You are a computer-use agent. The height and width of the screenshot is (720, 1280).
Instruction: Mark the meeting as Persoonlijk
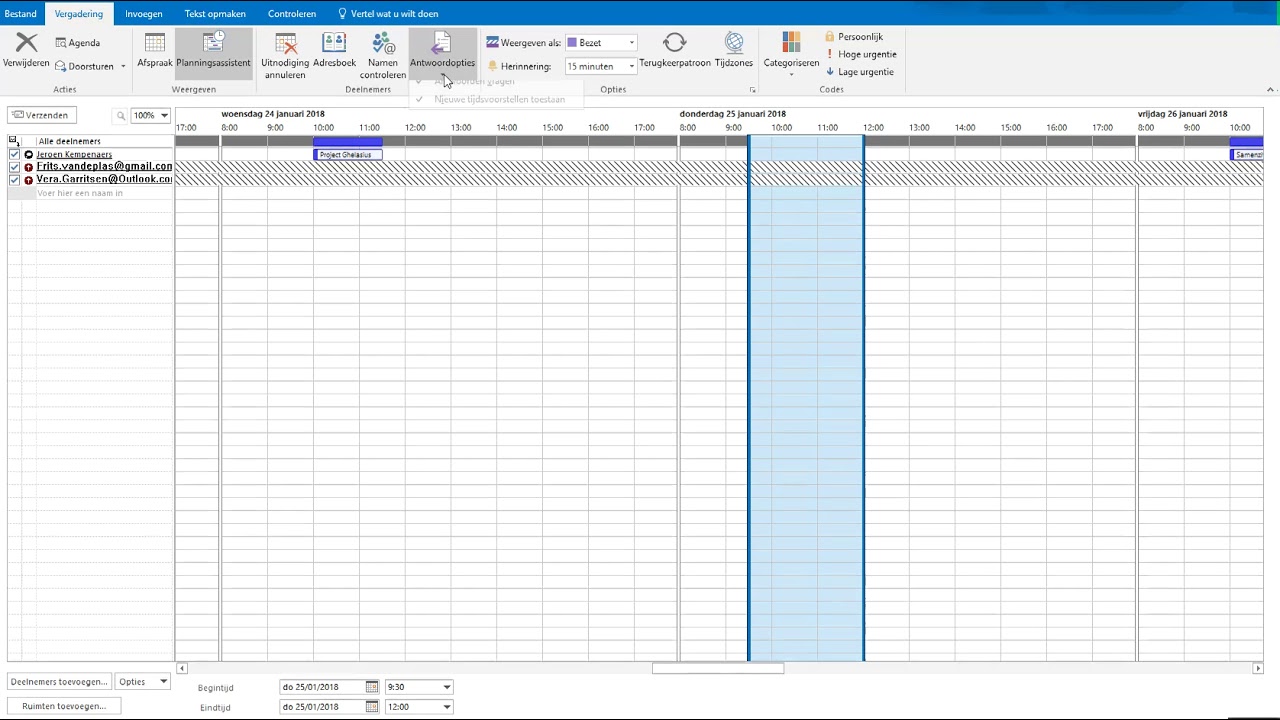pos(853,37)
